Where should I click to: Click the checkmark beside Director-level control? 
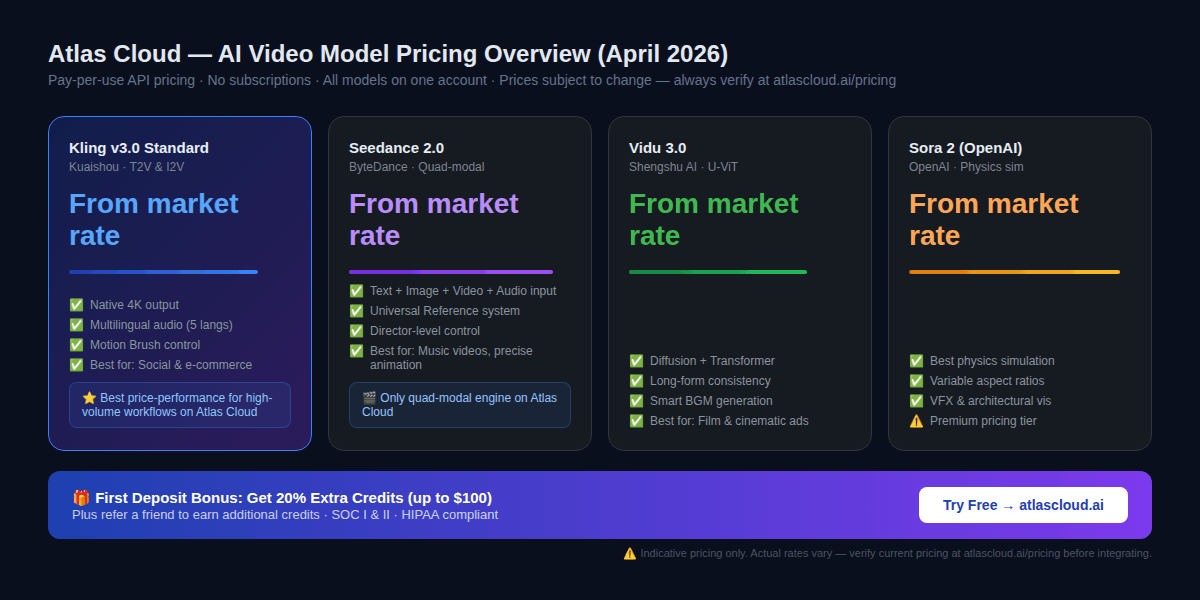point(356,330)
